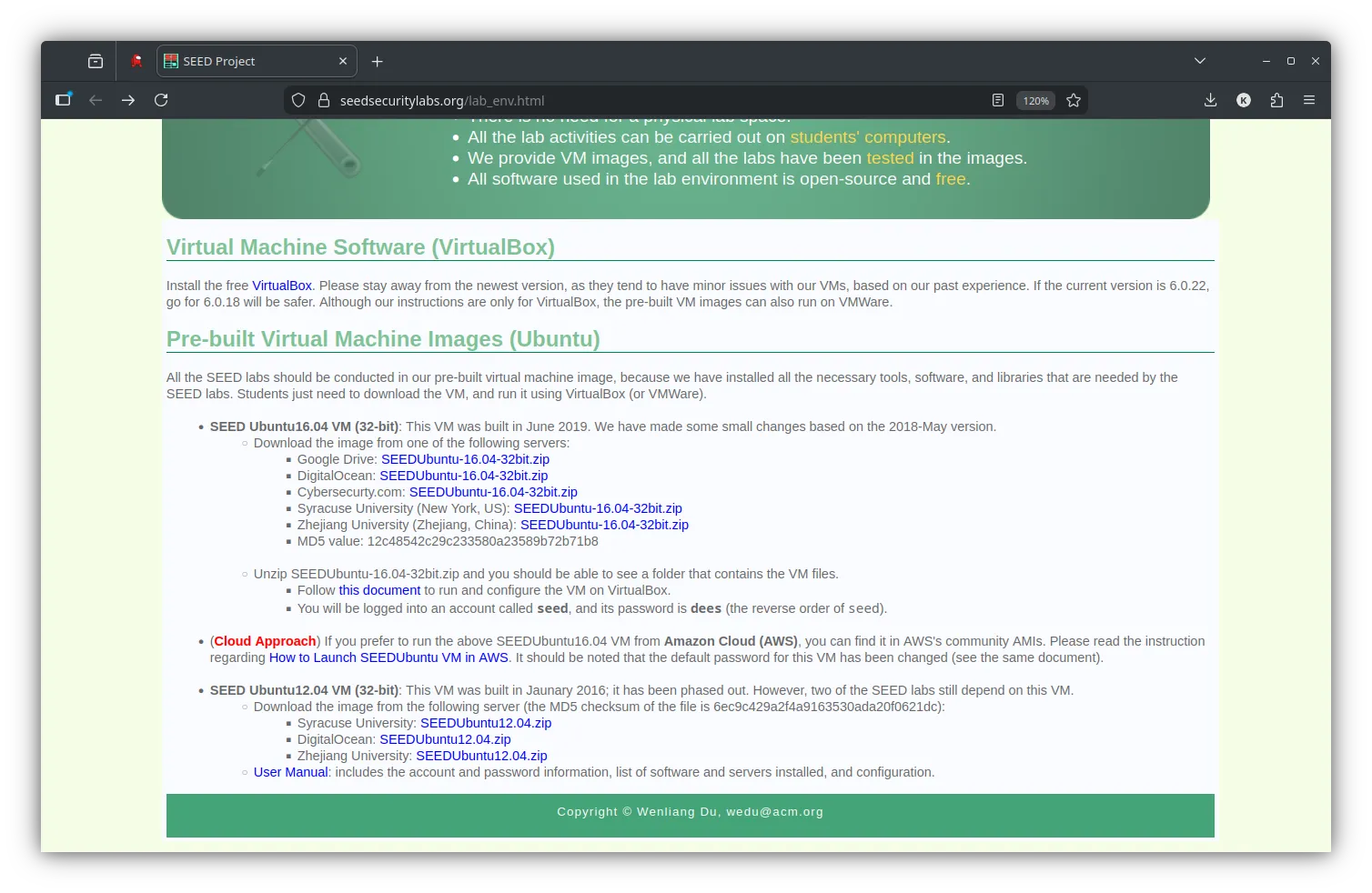1372x893 pixels.
Task: Download Google Drive SEEDUbuntu-16.04-32bit.zip
Action: pyautogui.click(x=465, y=459)
